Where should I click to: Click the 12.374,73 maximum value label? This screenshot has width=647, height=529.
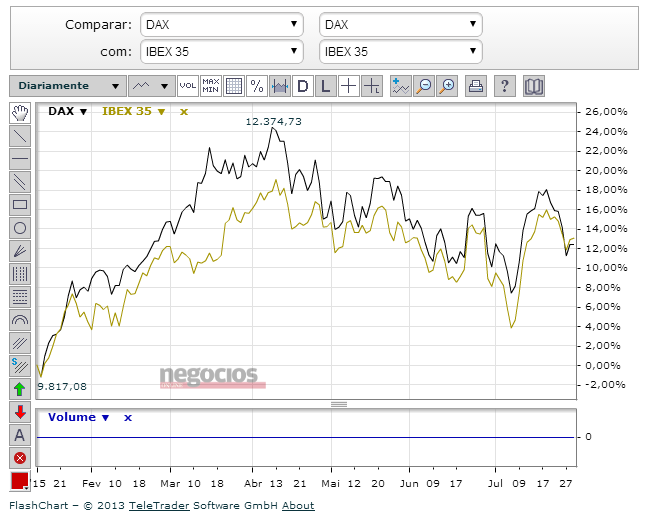click(x=274, y=121)
